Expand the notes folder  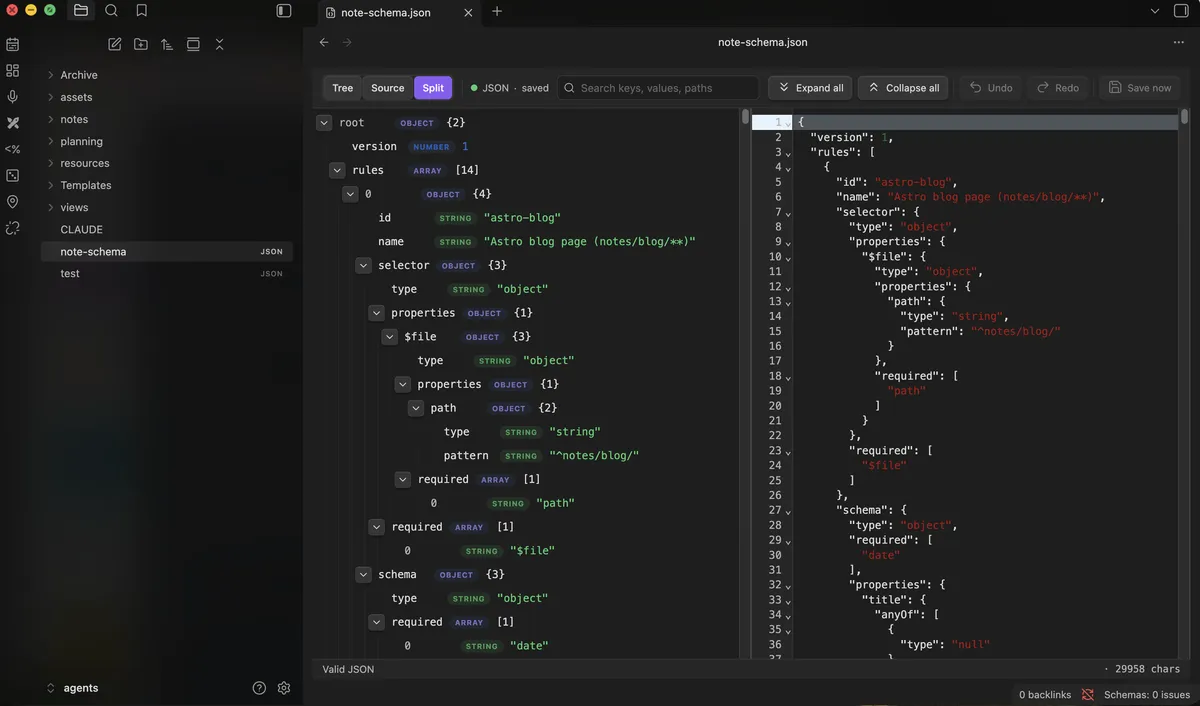click(51, 119)
